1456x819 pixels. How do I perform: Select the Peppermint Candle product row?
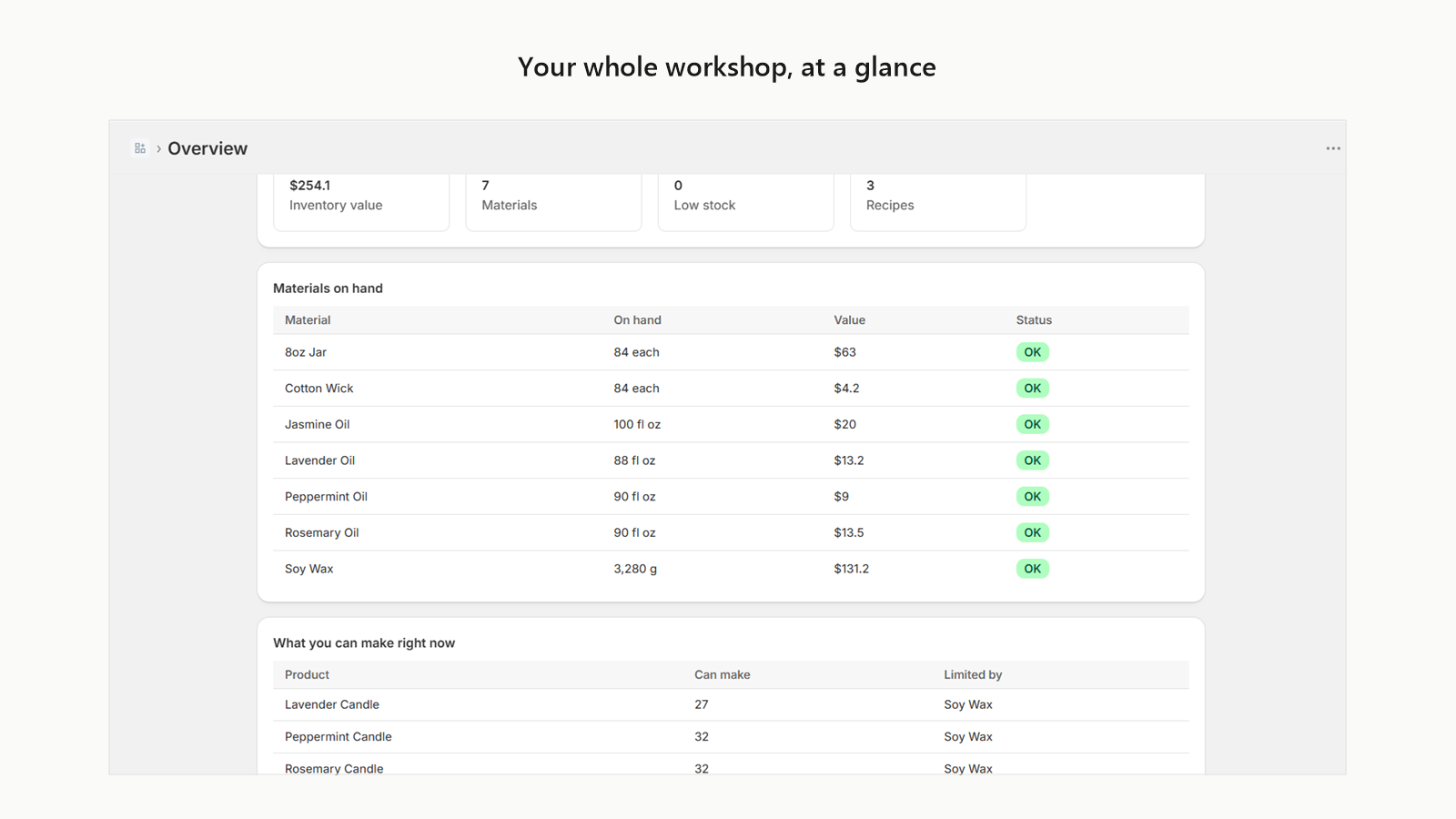pos(731,737)
